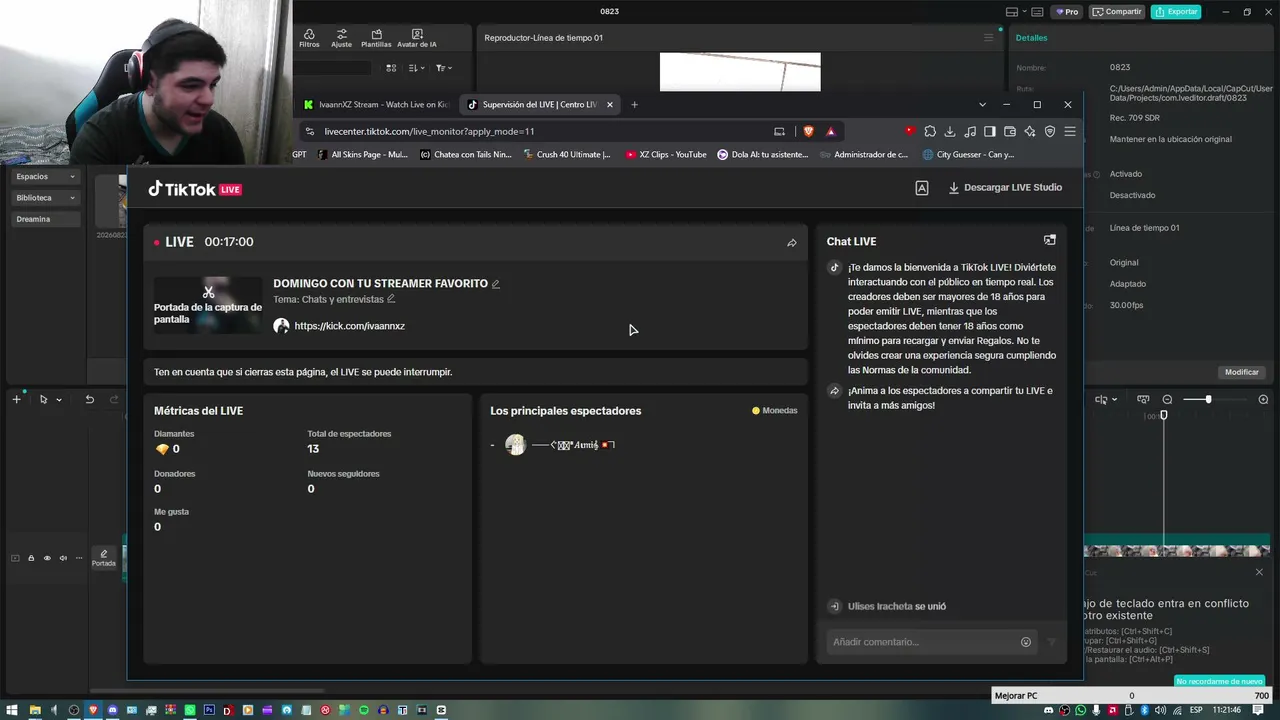
Task: Open Avatar de IA in CapCut
Action: tap(417, 38)
